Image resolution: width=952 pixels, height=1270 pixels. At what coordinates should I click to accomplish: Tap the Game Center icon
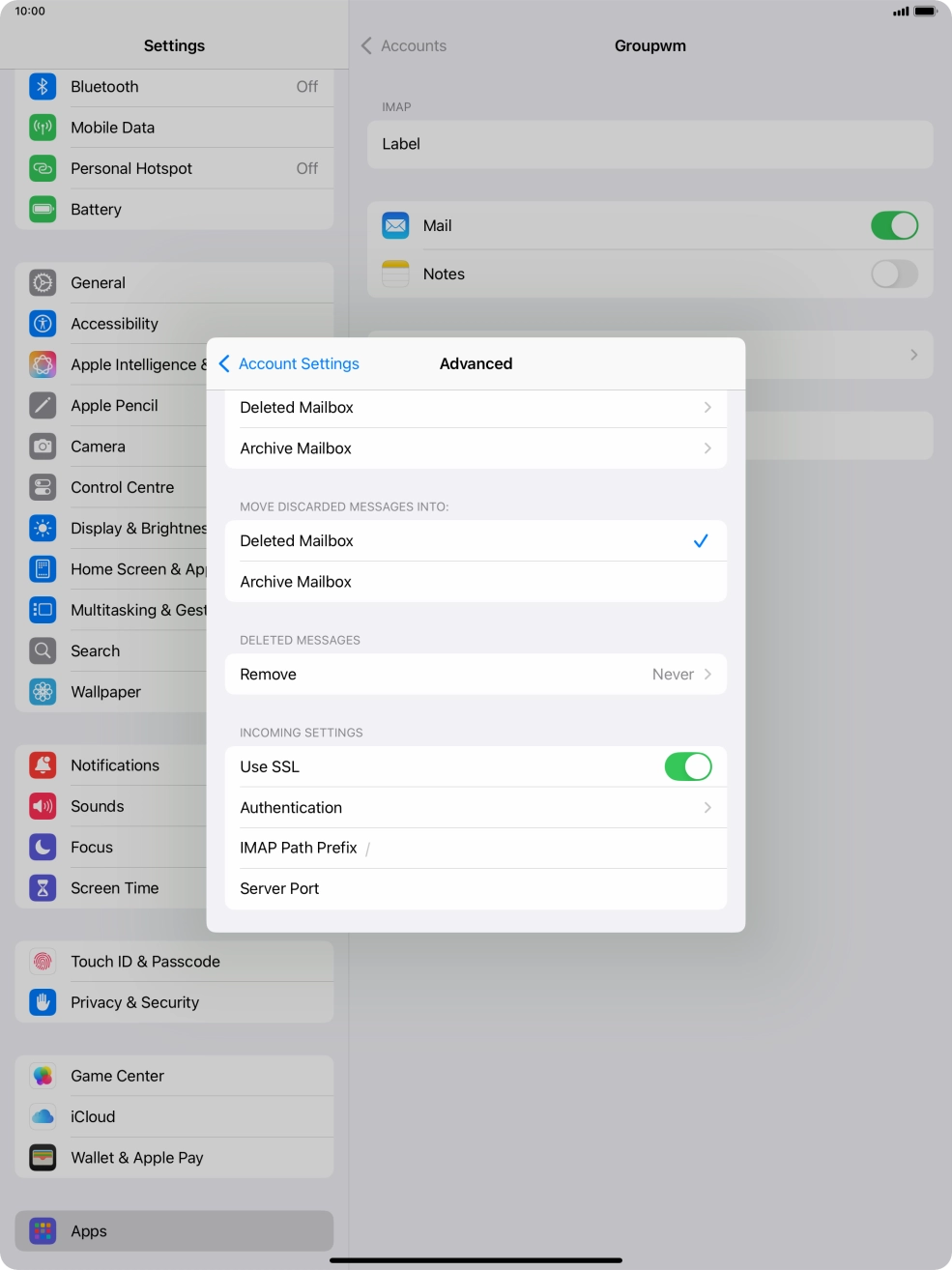click(43, 1076)
